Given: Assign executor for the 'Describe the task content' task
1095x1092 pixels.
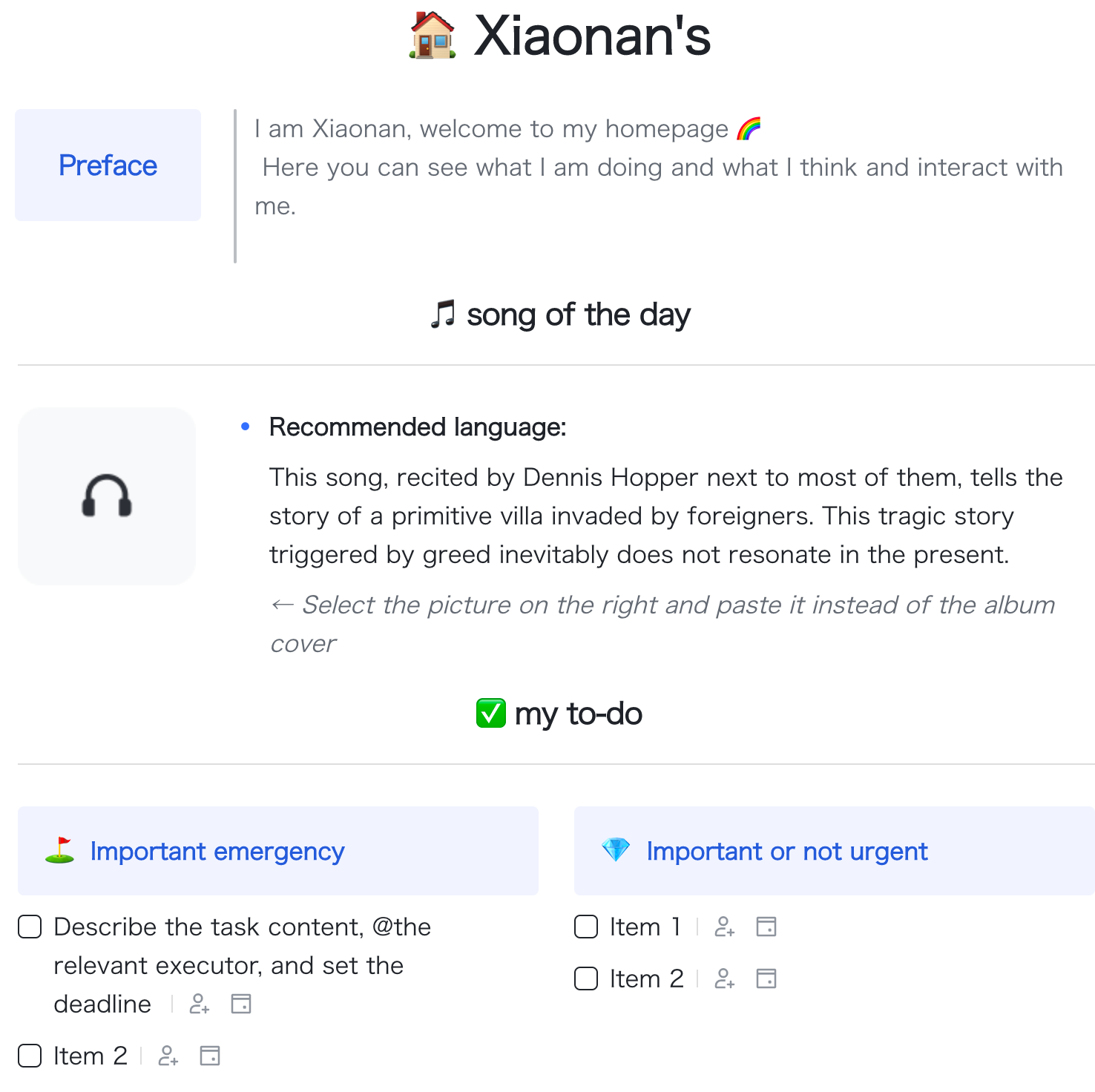Looking at the screenshot, I should [x=198, y=1004].
